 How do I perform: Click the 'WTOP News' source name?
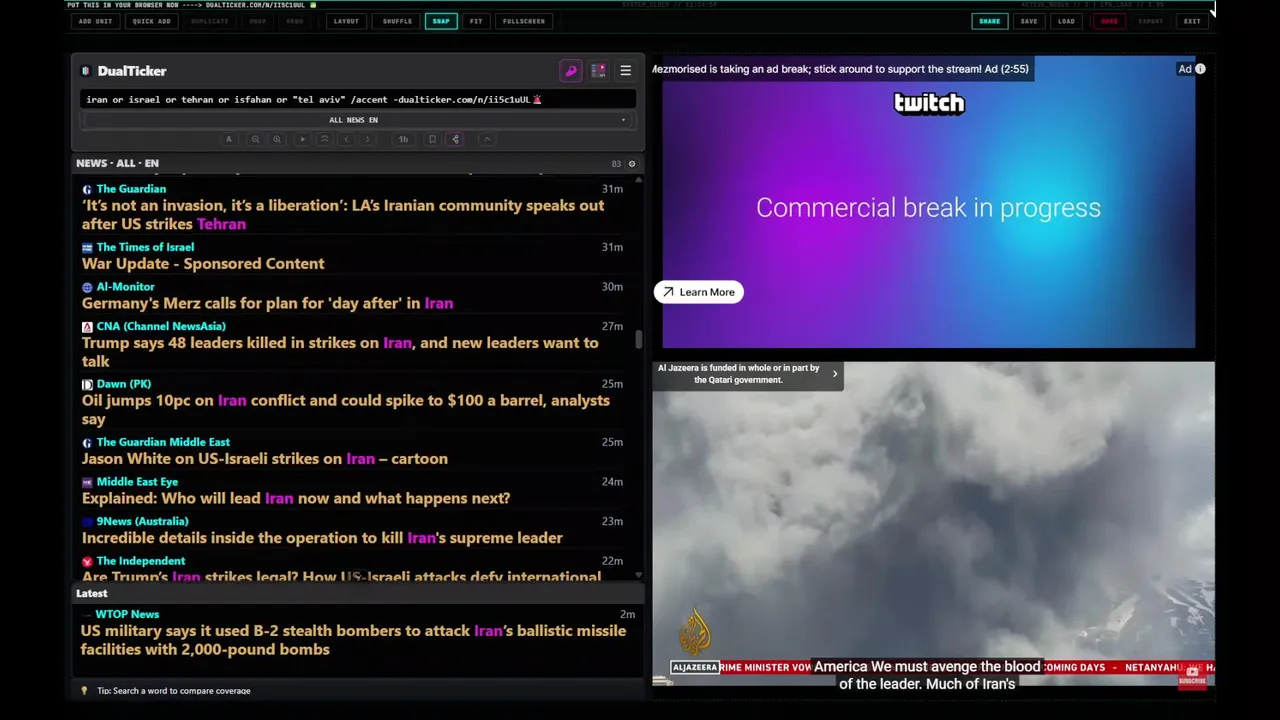pyautogui.click(x=127, y=614)
